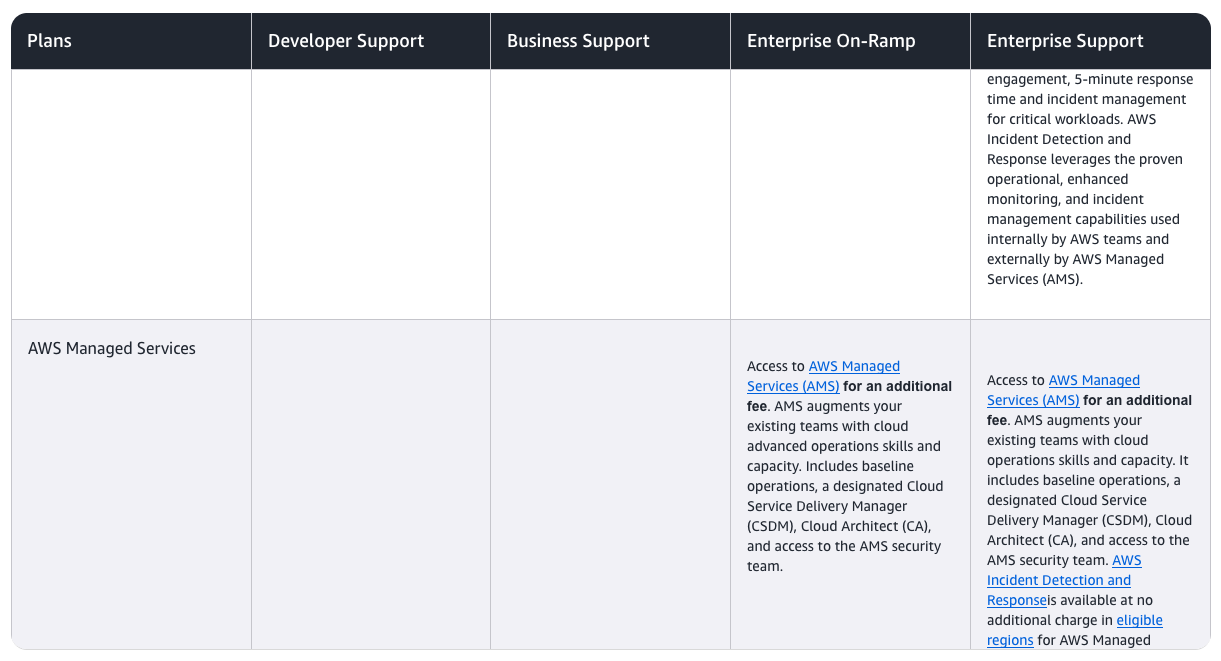This screenshot has width=1221, height=661.
Task: Select the Developer Support column header
Action: tap(346, 41)
